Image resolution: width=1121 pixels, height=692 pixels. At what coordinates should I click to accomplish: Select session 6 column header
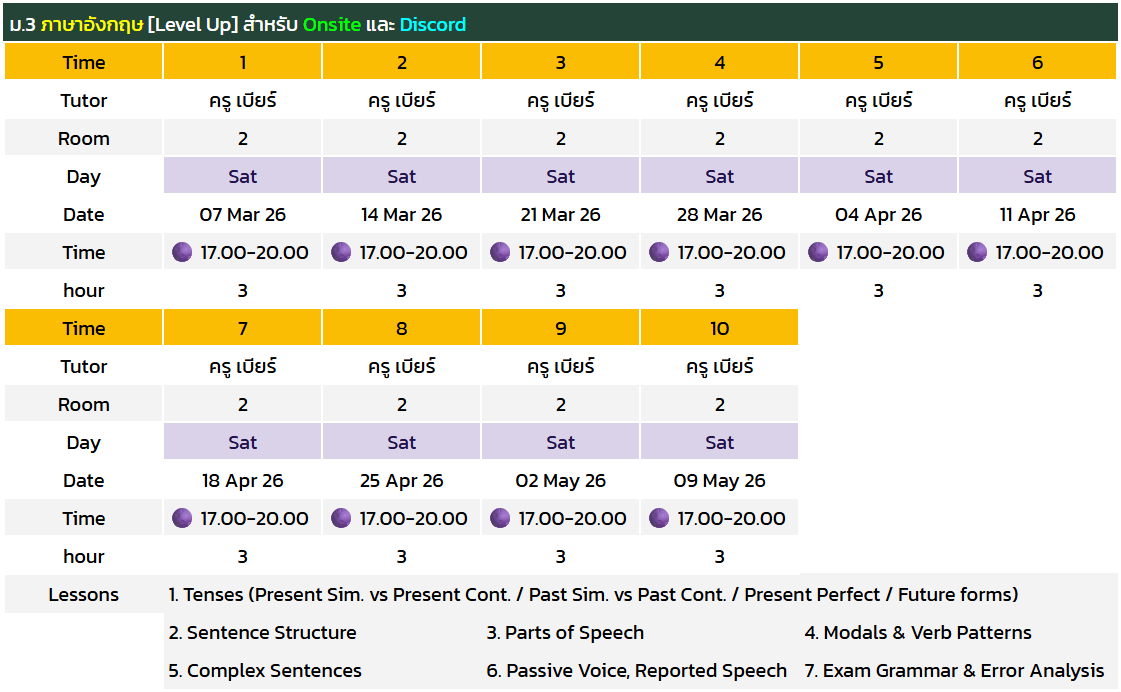click(1037, 62)
